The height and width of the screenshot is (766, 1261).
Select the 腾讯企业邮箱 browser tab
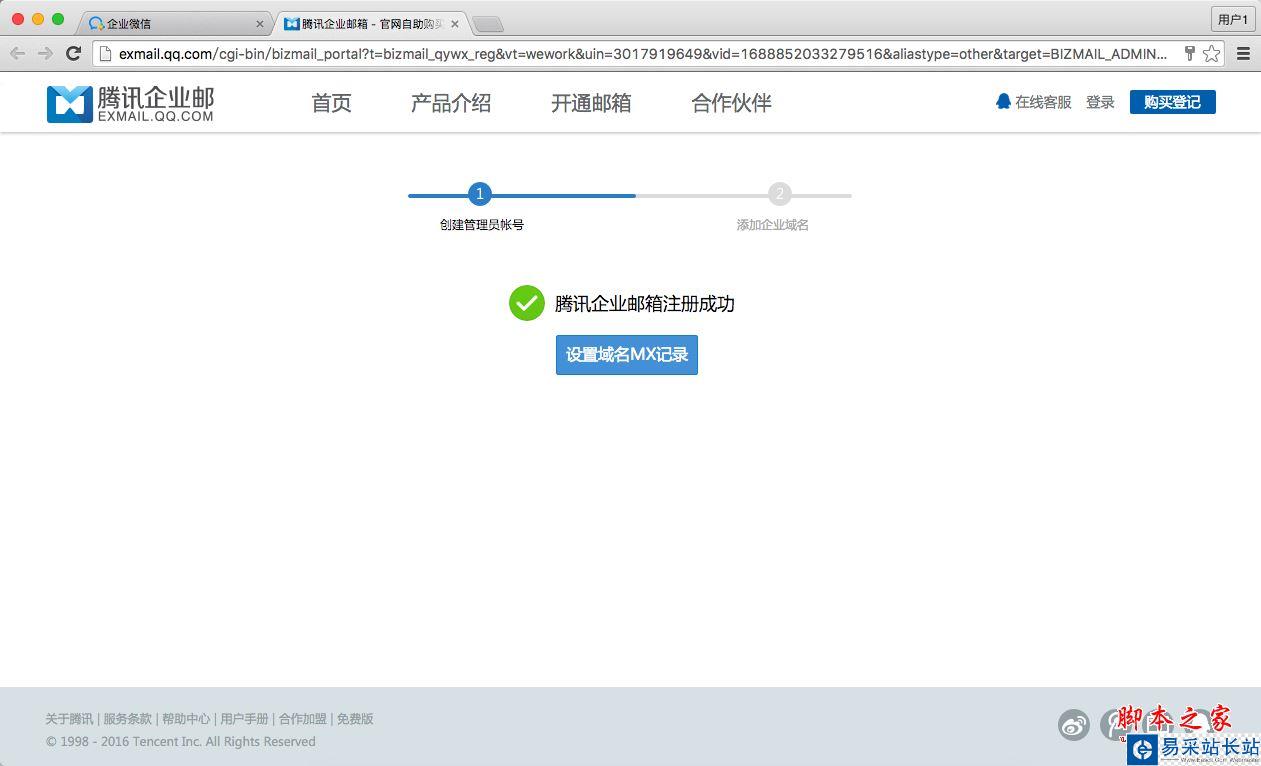click(370, 23)
